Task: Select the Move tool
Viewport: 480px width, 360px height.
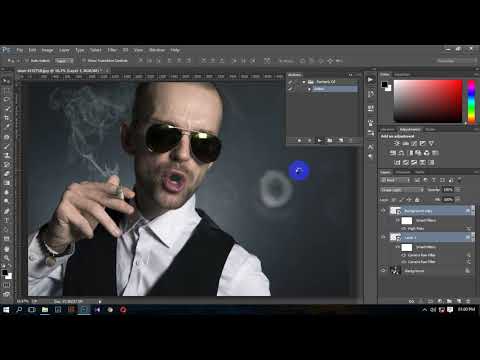Action: tap(6, 81)
